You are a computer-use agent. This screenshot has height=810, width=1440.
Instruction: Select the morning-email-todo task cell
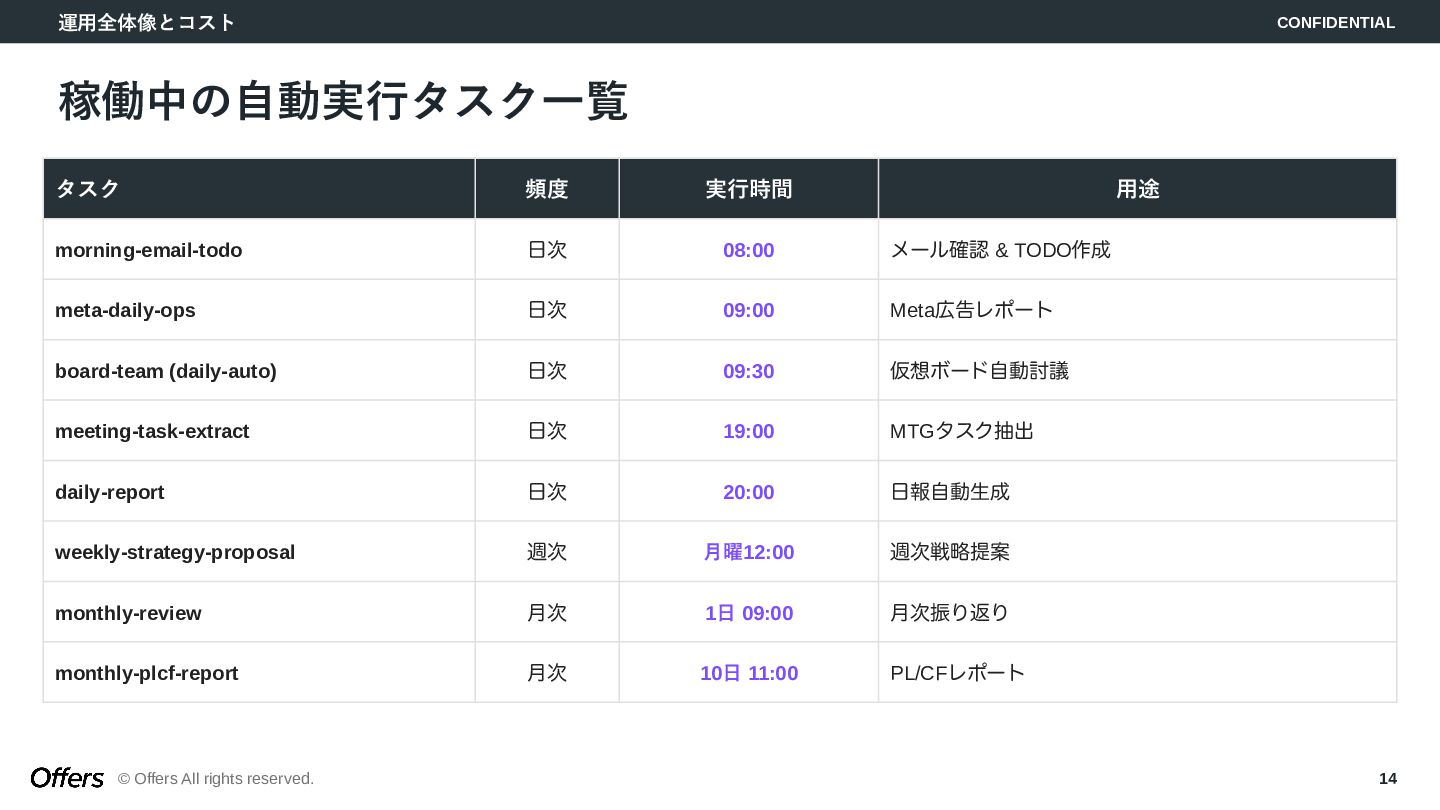pos(149,250)
